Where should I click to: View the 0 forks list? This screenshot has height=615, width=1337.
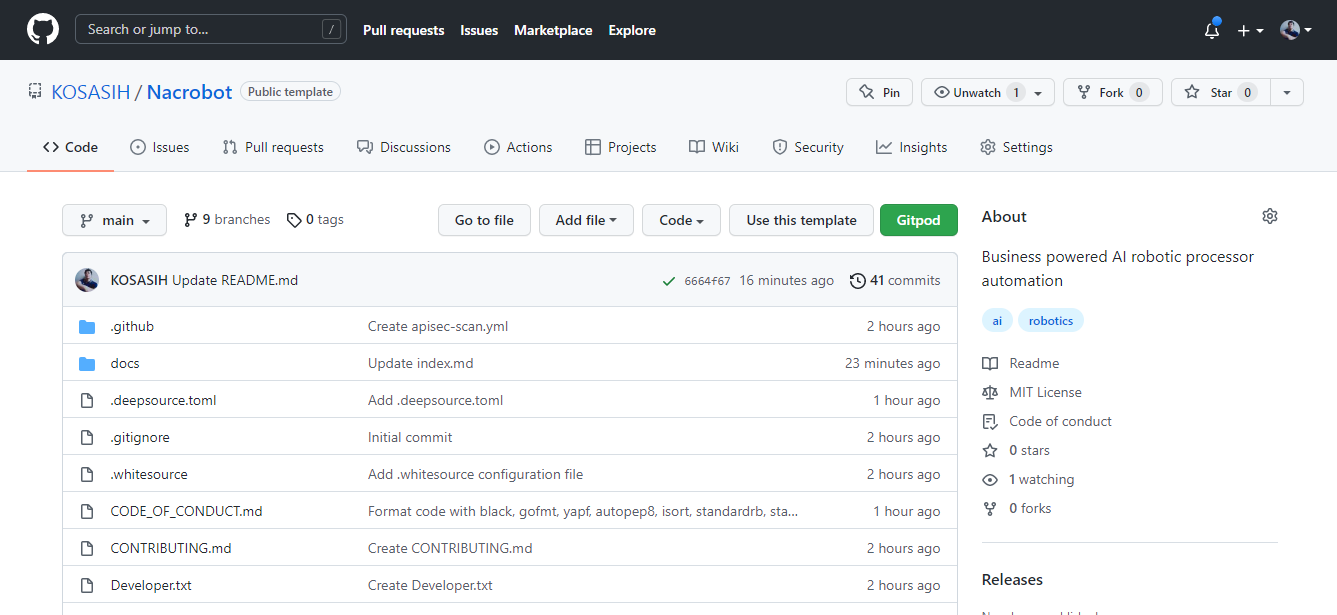tap(1017, 508)
